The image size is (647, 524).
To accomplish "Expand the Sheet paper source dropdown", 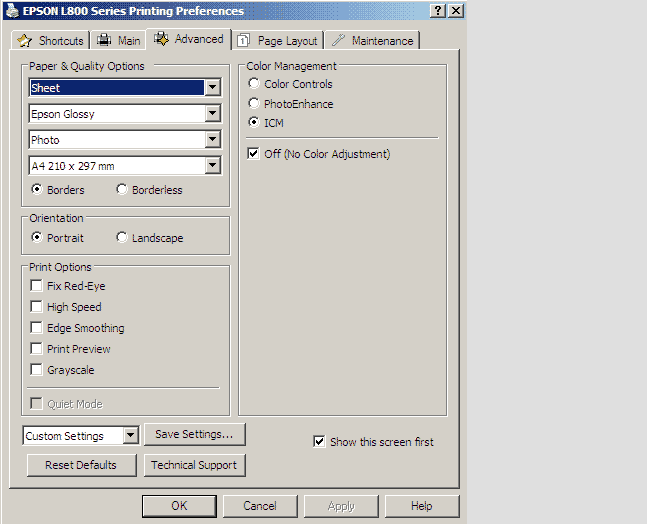I will (212, 88).
